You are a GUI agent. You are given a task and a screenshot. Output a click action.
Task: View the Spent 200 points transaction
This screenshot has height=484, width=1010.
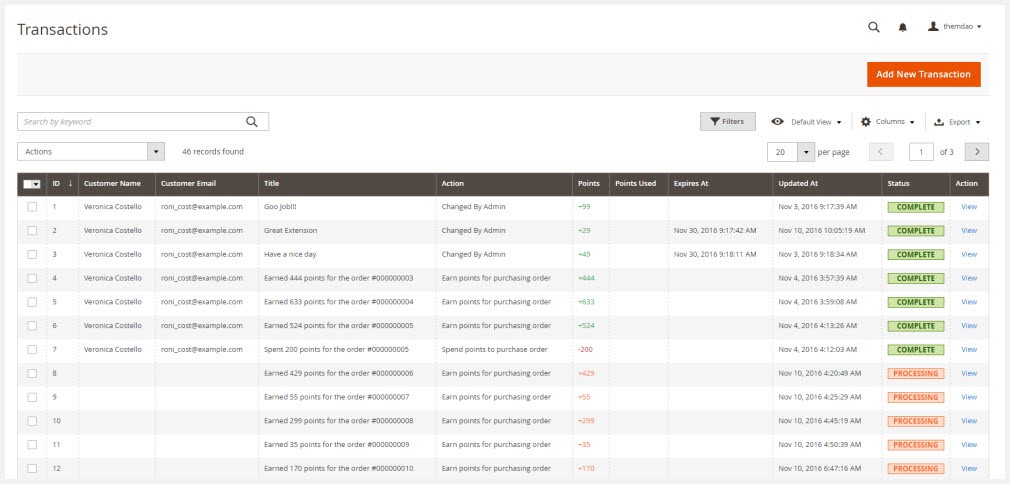[x=969, y=349]
